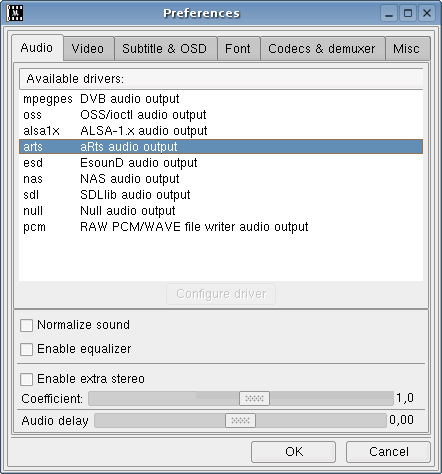Switch to the Misc tab
This screenshot has height=474, width=442.
(407, 49)
